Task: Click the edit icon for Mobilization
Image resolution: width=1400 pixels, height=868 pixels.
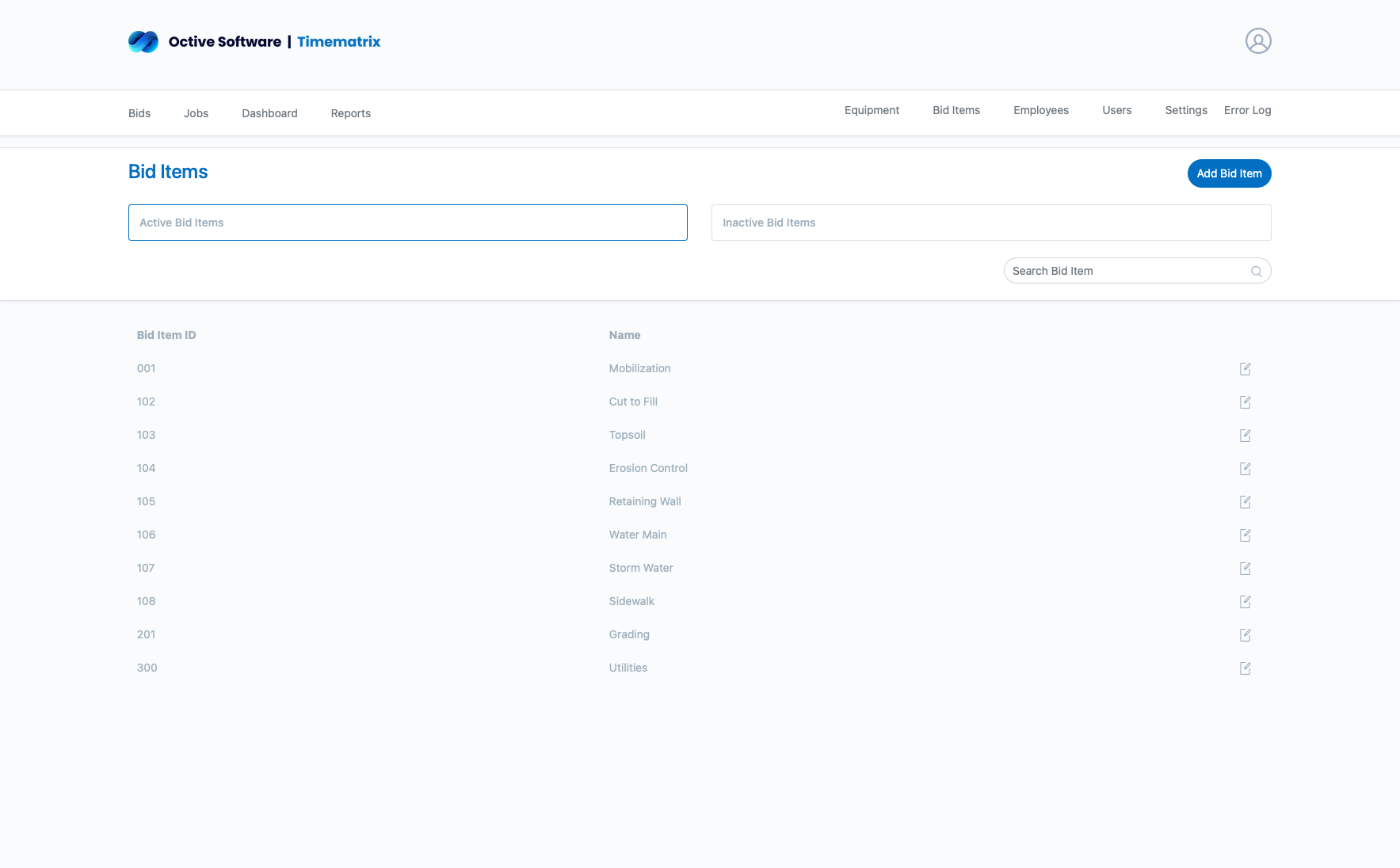Action: (x=1245, y=369)
